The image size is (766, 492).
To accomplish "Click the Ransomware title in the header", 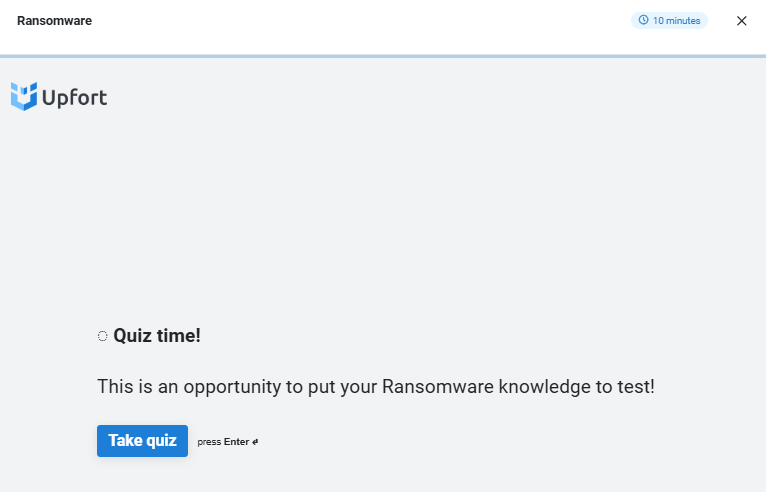I will (54, 21).
